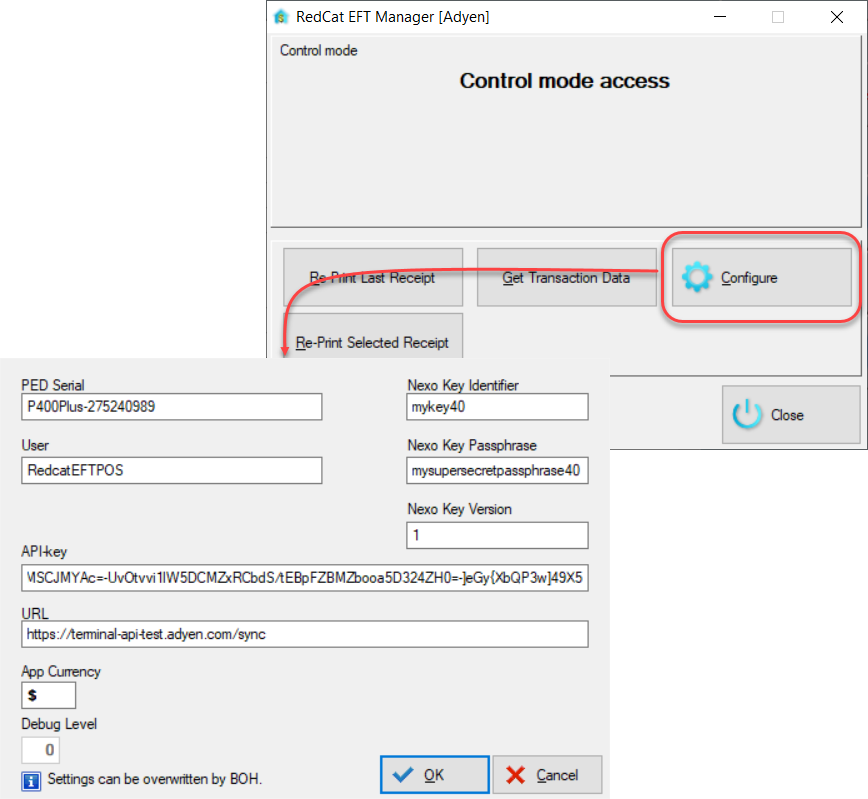Select the User field showing RedcatEFTPOS
Viewport: 868px width, 799px height.
[x=171, y=470]
